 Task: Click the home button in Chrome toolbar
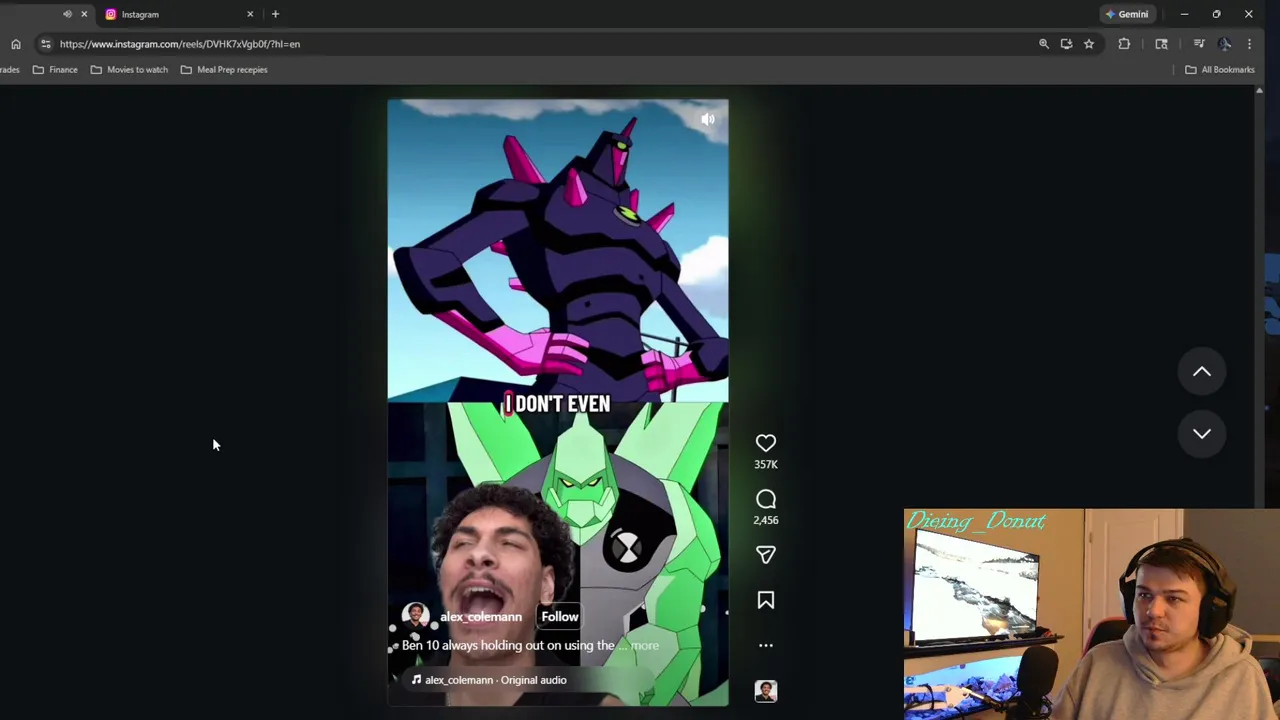pyautogui.click(x=16, y=44)
